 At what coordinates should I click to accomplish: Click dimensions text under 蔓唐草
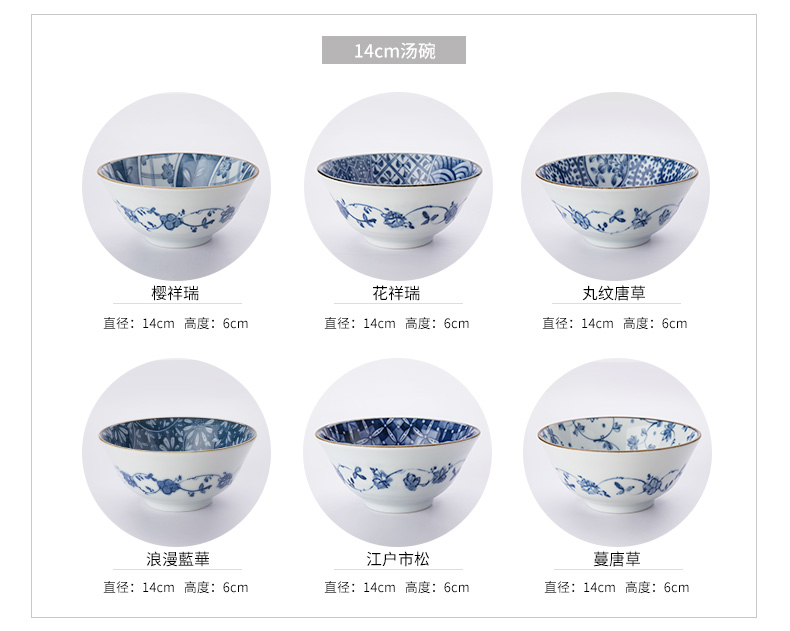point(617,588)
